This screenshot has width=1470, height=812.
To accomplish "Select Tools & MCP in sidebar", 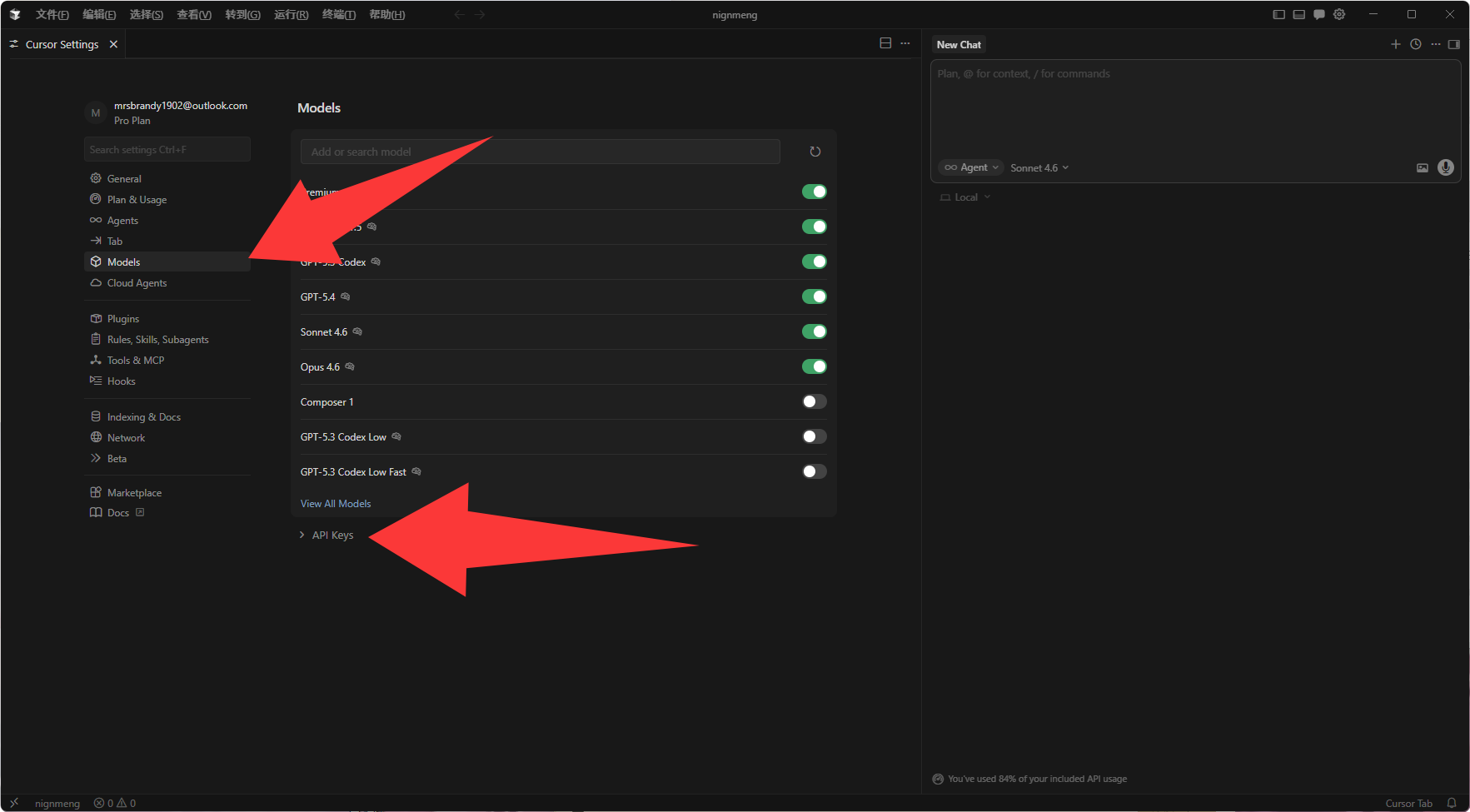I will (135, 361).
